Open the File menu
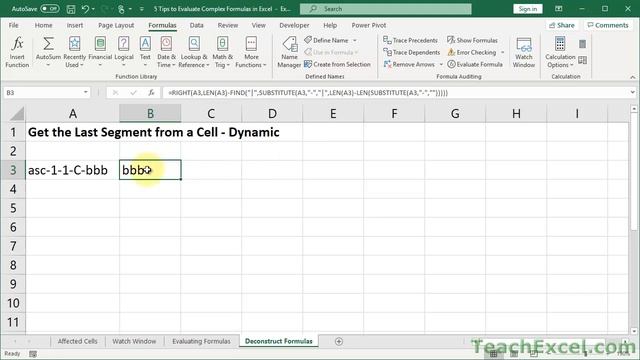640x360 pixels. [13, 25]
